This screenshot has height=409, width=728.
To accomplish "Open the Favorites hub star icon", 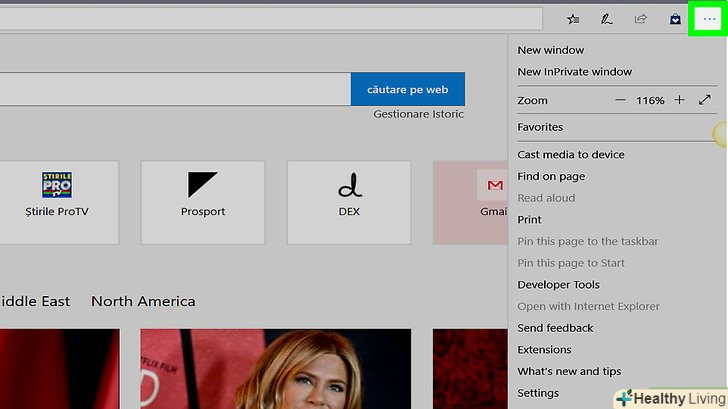I will [x=573, y=19].
